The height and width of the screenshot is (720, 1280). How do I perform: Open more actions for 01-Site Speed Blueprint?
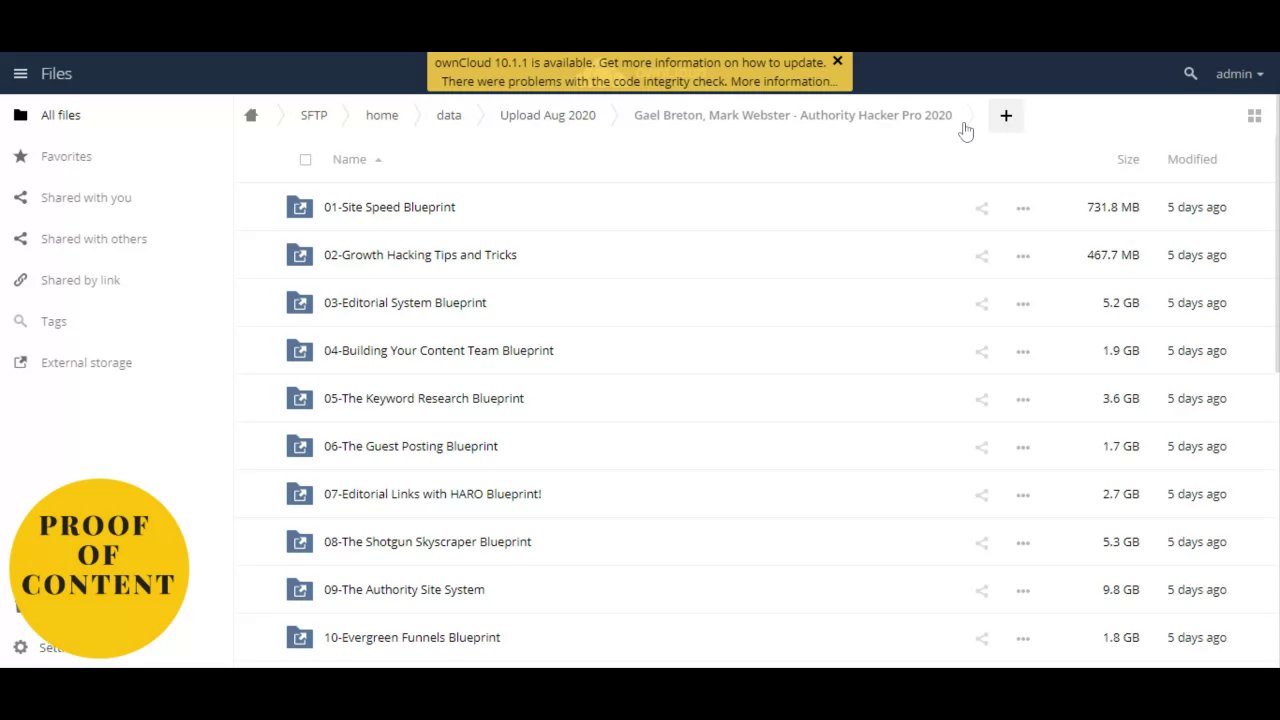click(x=1023, y=208)
